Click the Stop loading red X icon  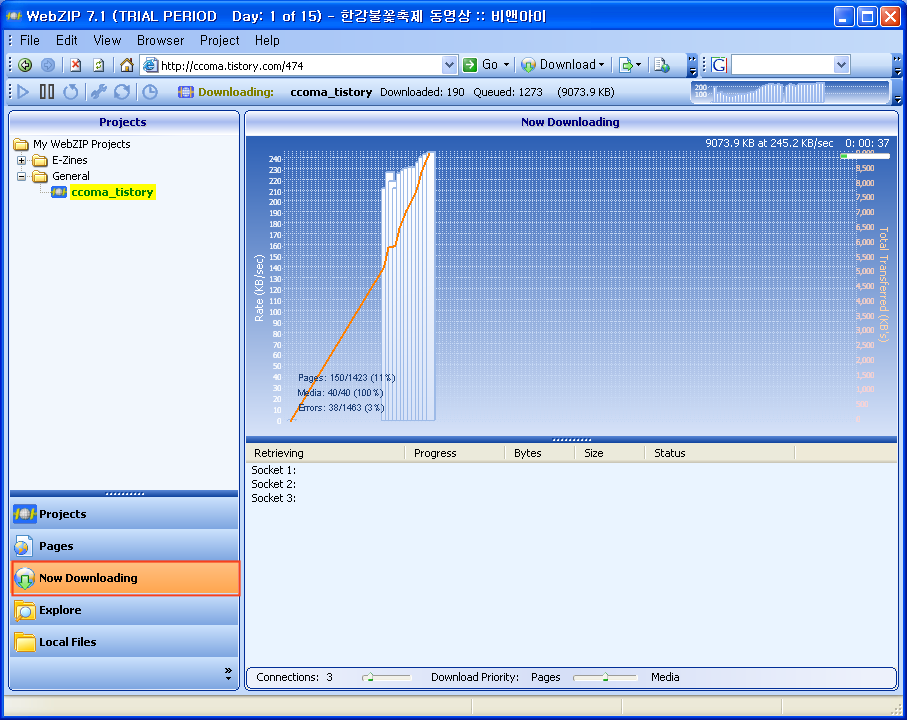[75, 65]
